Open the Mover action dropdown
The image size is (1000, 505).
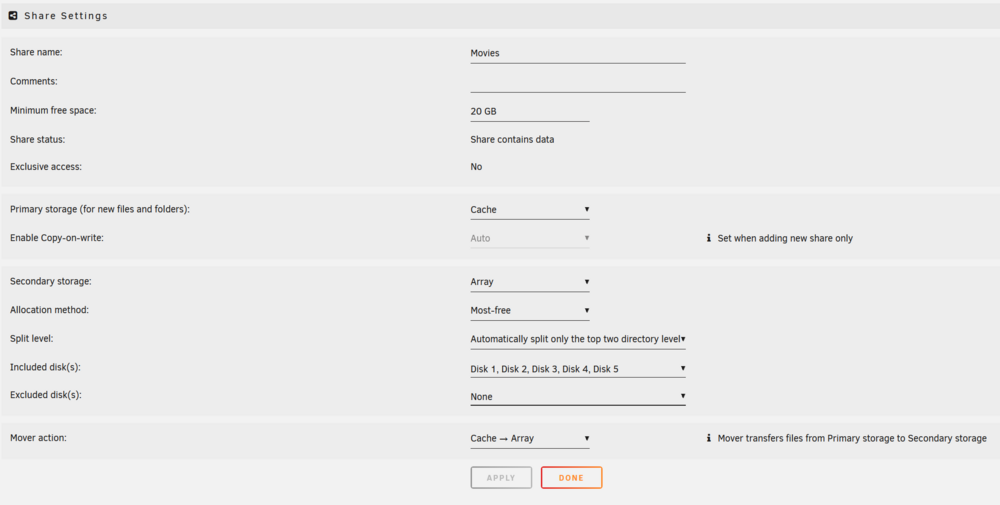pyautogui.click(x=530, y=439)
